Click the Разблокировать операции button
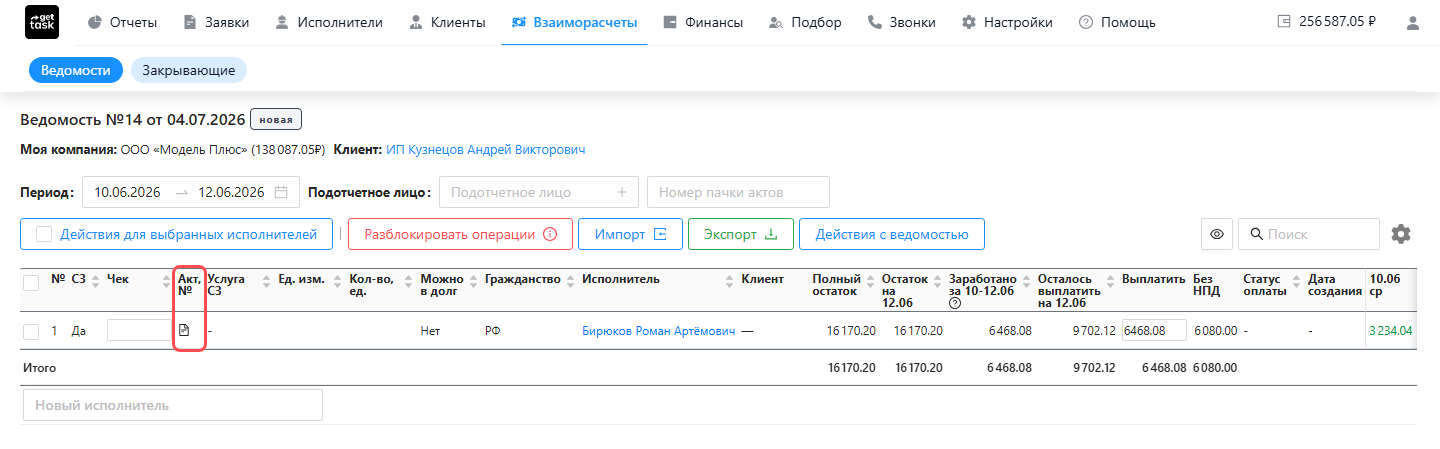 pyautogui.click(x=460, y=234)
